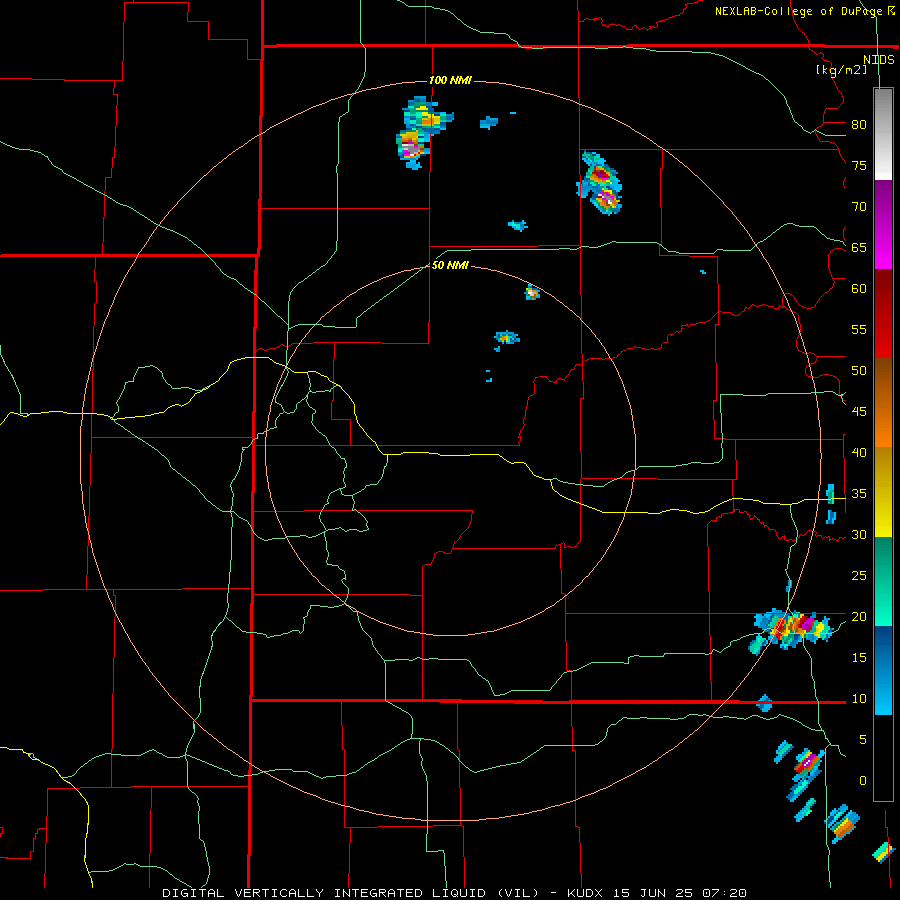Image resolution: width=900 pixels, height=900 pixels.
Task: Click the 15 value on the color scale
Action: click(x=859, y=657)
